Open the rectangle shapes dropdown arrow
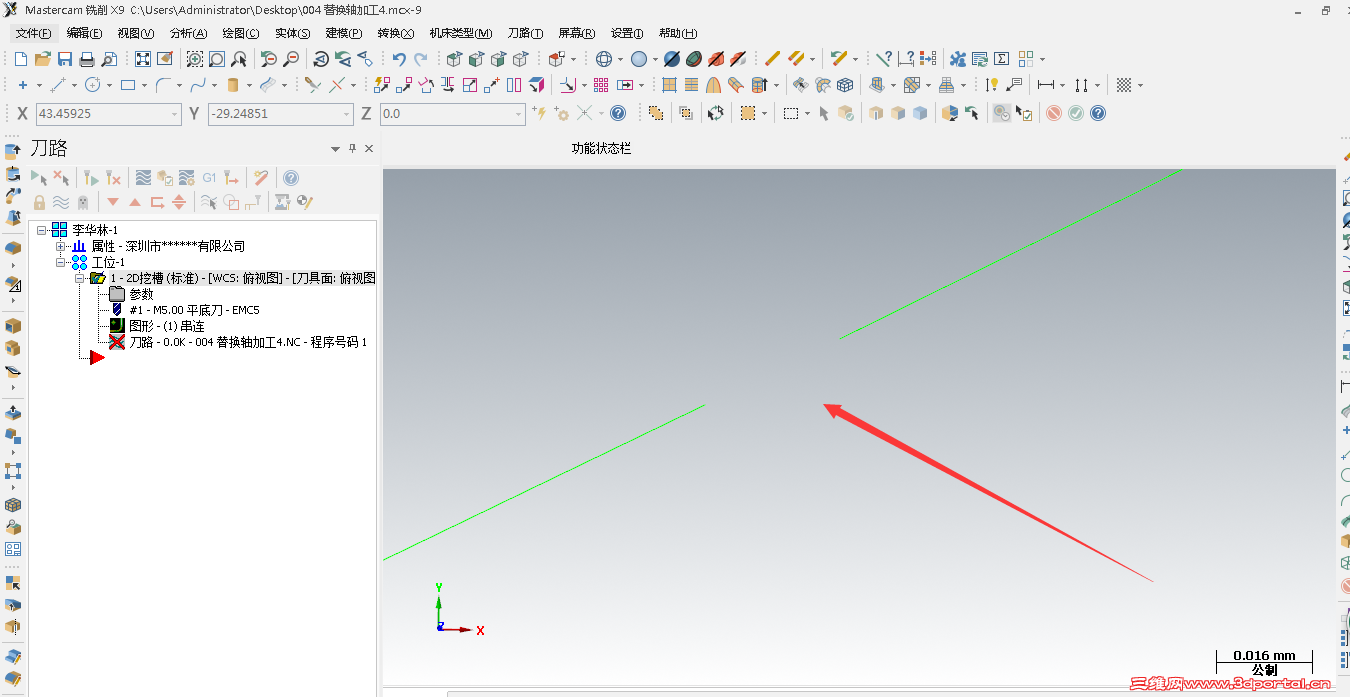 pyautogui.click(x=144, y=85)
